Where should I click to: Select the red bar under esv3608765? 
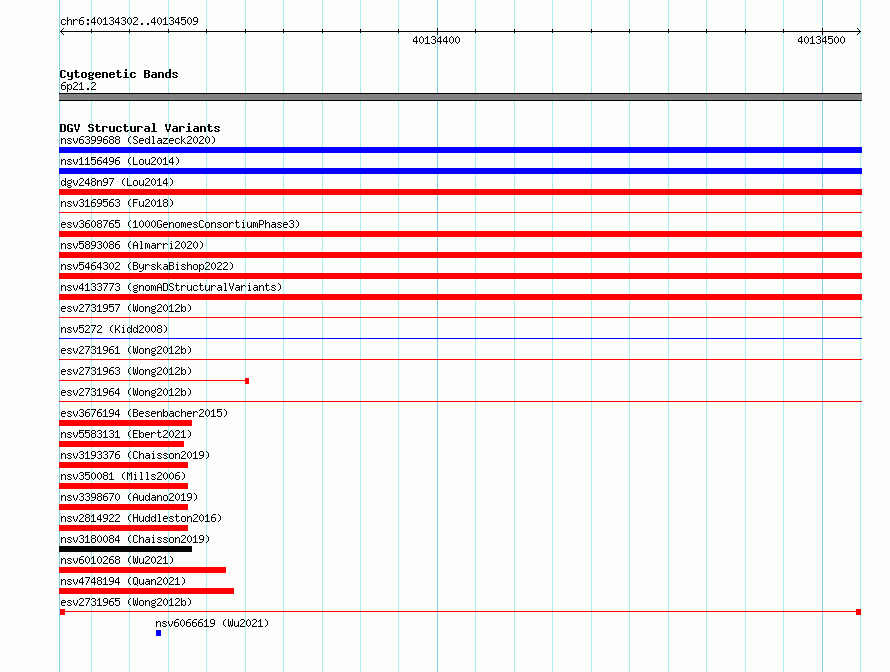coord(460,234)
